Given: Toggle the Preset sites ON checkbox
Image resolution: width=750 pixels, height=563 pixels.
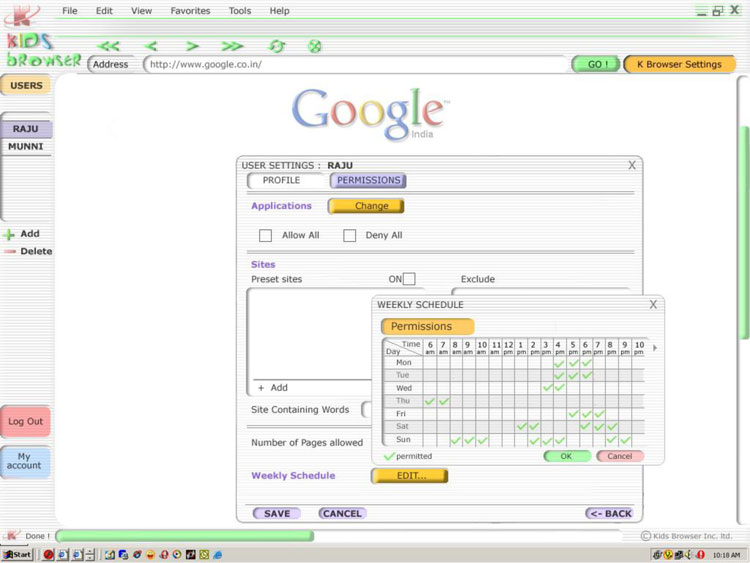Looking at the screenshot, I should pyautogui.click(x=409, y=279).
